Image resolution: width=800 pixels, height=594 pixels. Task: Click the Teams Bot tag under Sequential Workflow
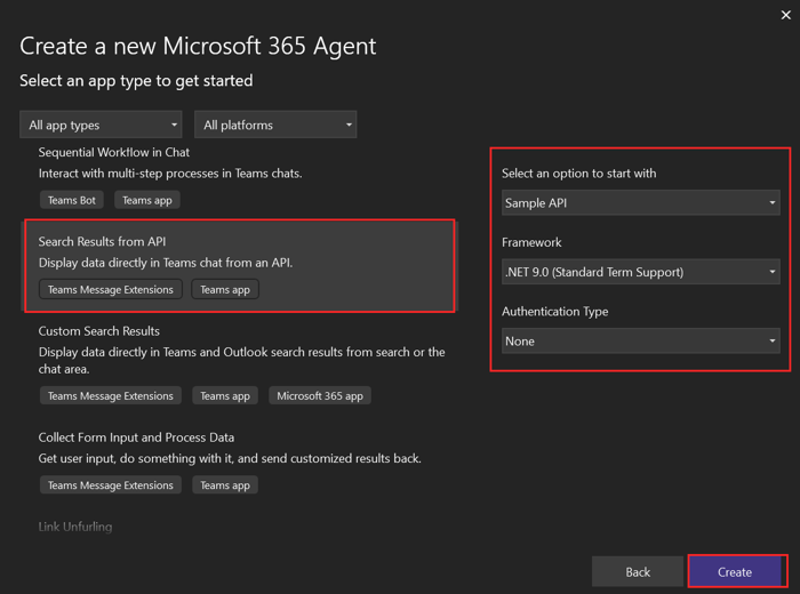tap(71, 199)
